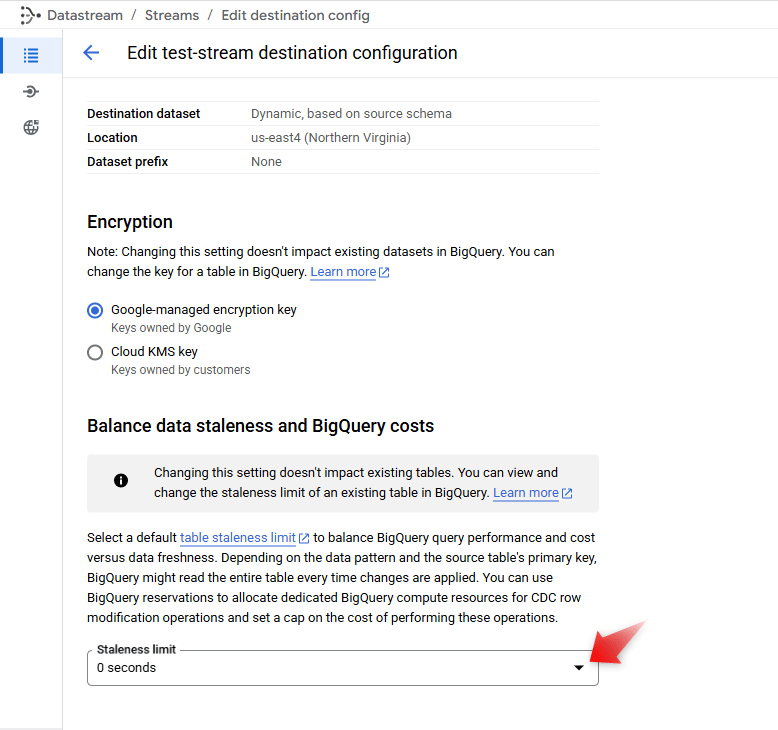
Task: Select Google-managed encryption key option
Action: click(x=95, y=311)
